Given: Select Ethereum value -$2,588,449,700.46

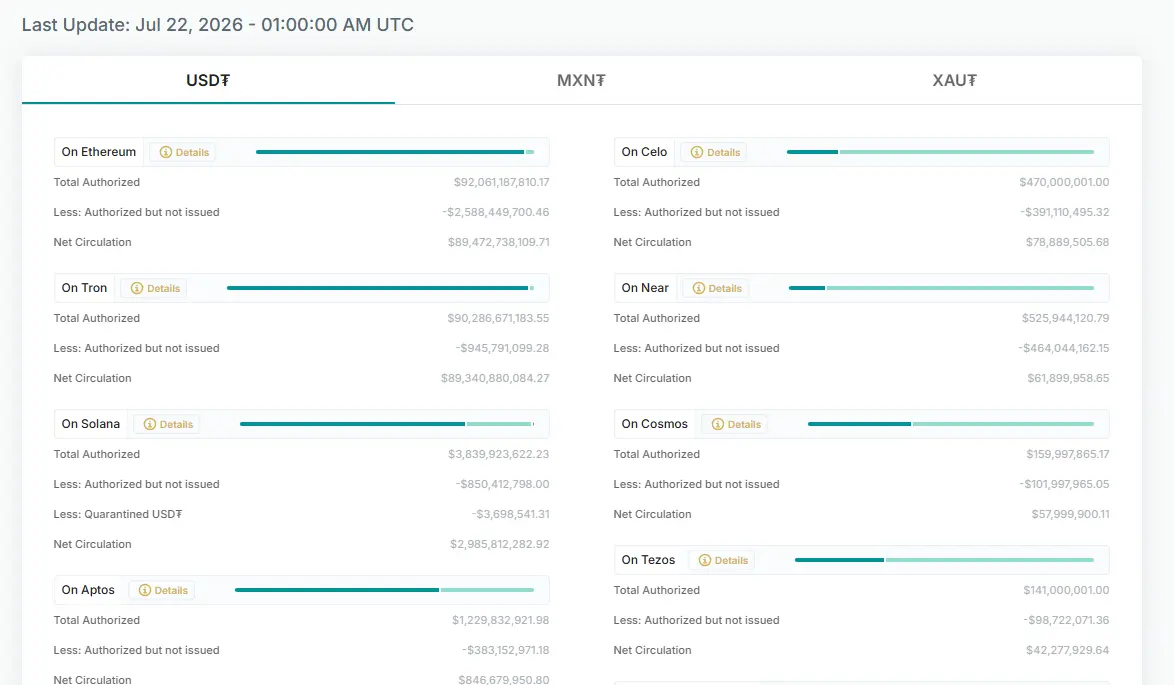Looking at the screenshot, I should [496, 213].
